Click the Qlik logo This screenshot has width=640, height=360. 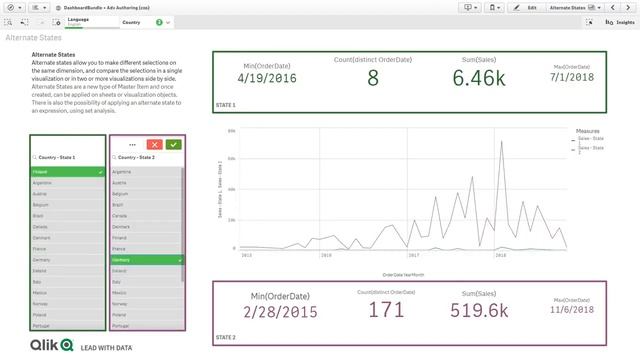coord(51,345)
